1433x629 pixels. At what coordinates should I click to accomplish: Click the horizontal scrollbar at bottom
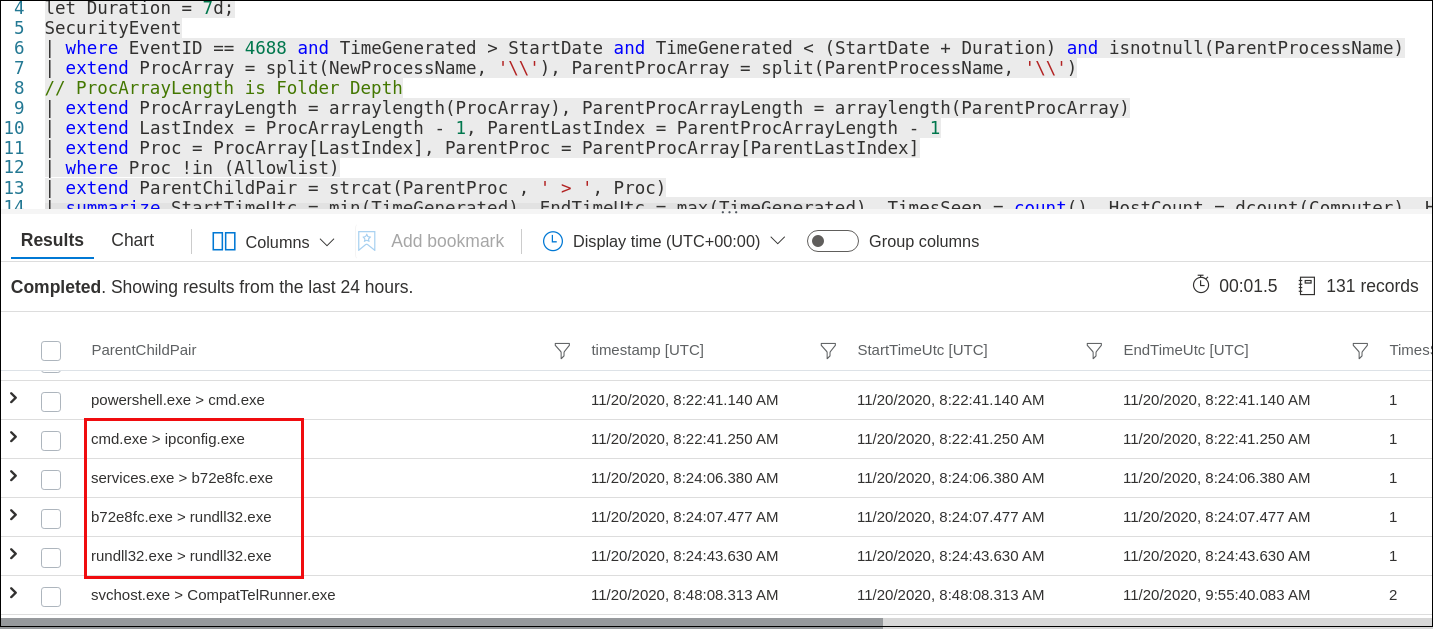click(440, 622)
